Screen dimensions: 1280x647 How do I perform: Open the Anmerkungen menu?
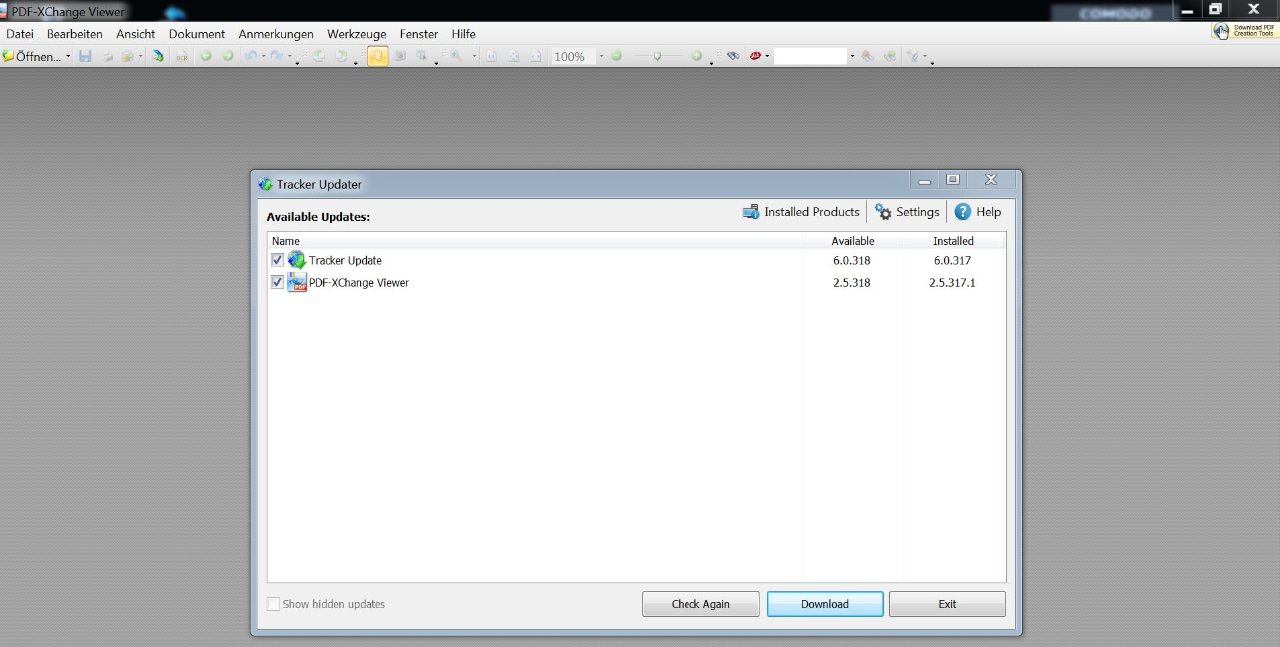(x=276, y=34)
